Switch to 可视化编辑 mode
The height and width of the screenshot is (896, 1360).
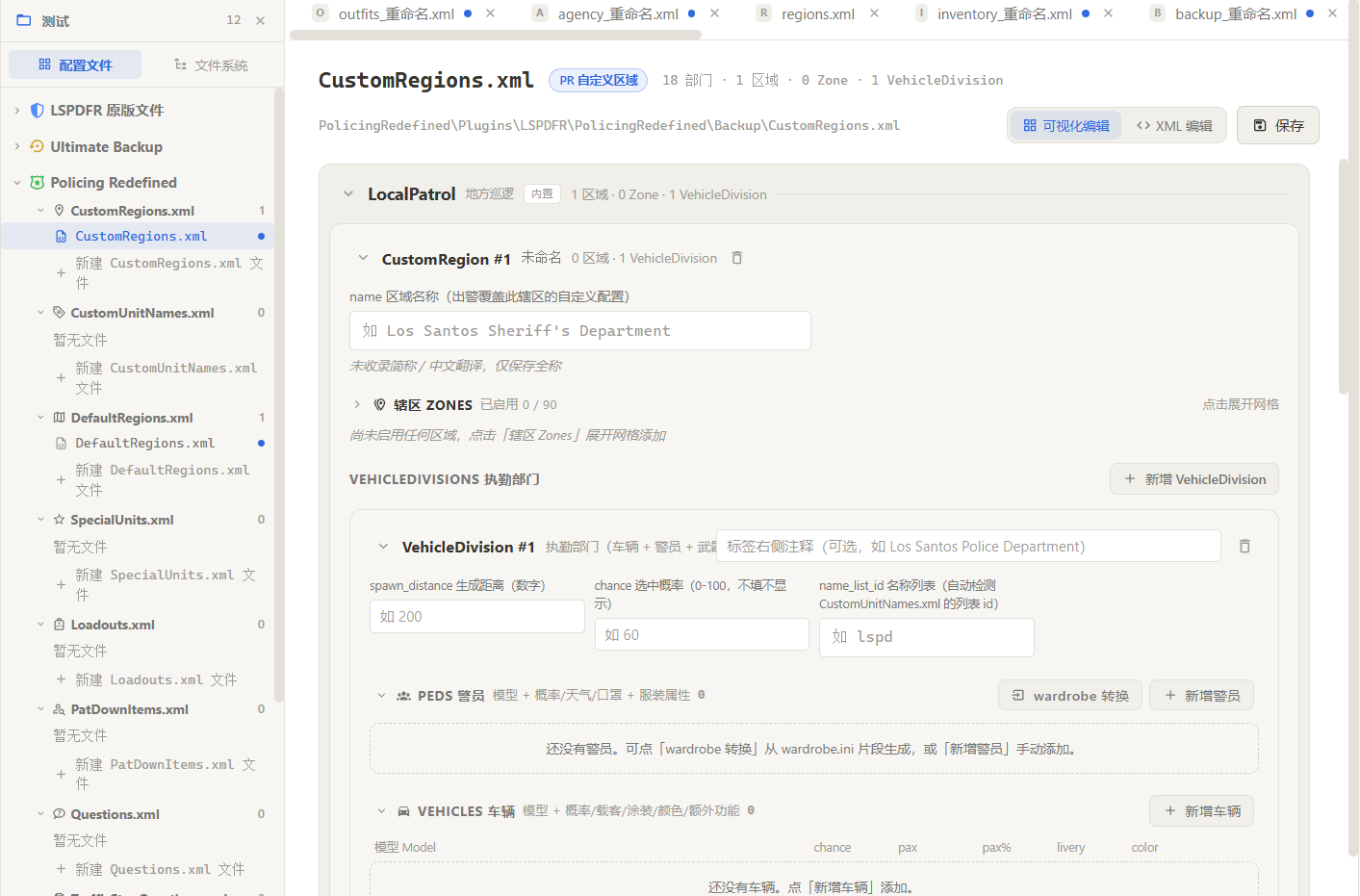coord(1066,125)
